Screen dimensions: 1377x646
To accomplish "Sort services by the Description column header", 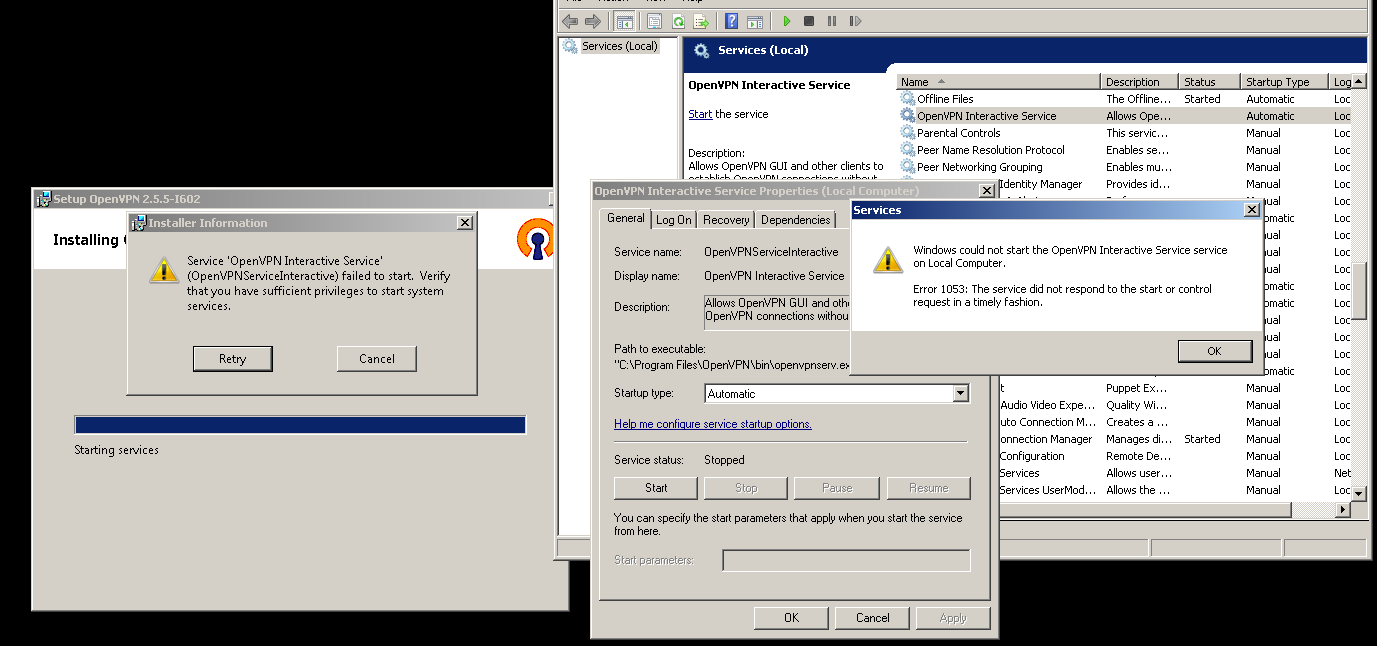I will click(x=1139, y=82).
